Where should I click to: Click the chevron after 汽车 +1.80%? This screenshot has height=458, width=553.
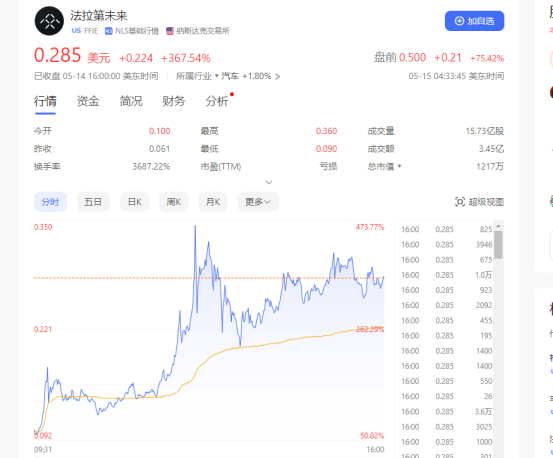point(278,77)
